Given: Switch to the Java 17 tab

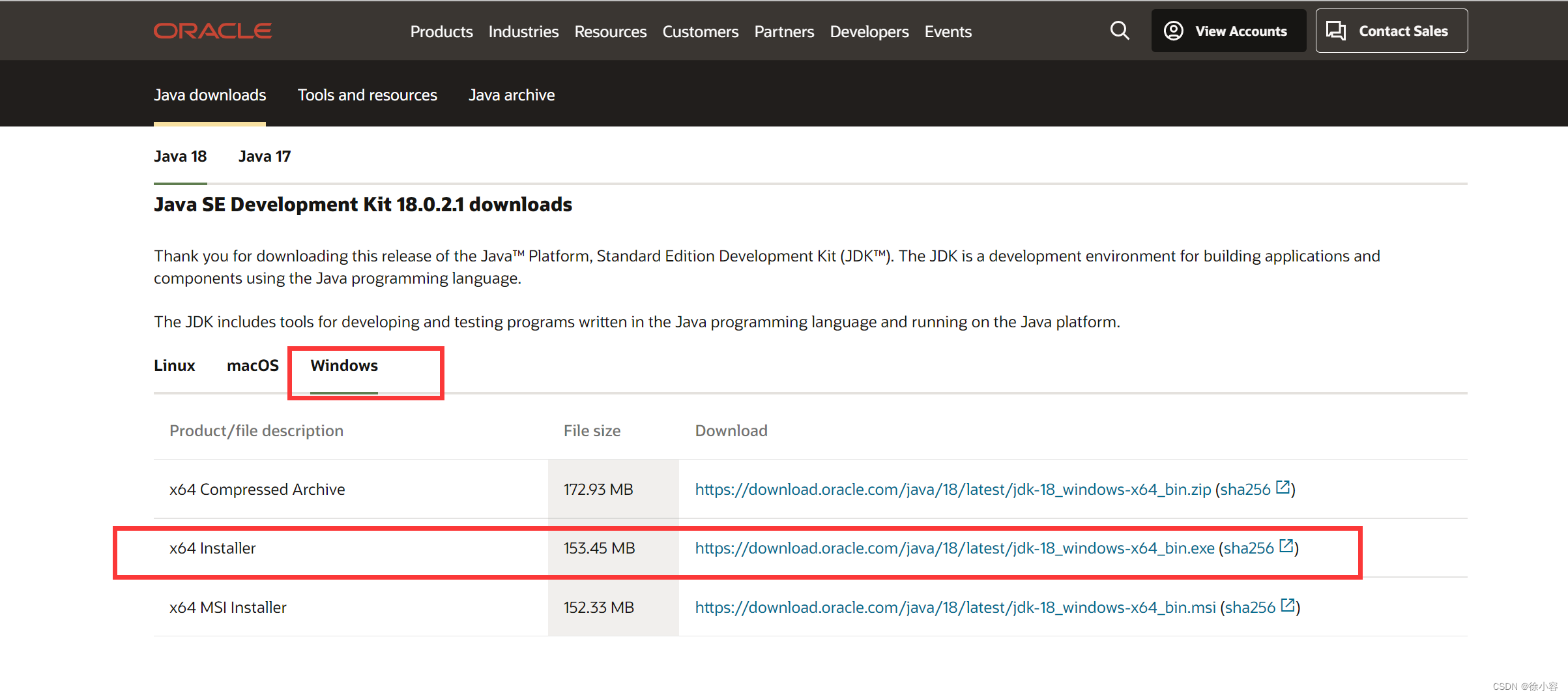Looking at the screenshot, I should click(x=265, y=156).
